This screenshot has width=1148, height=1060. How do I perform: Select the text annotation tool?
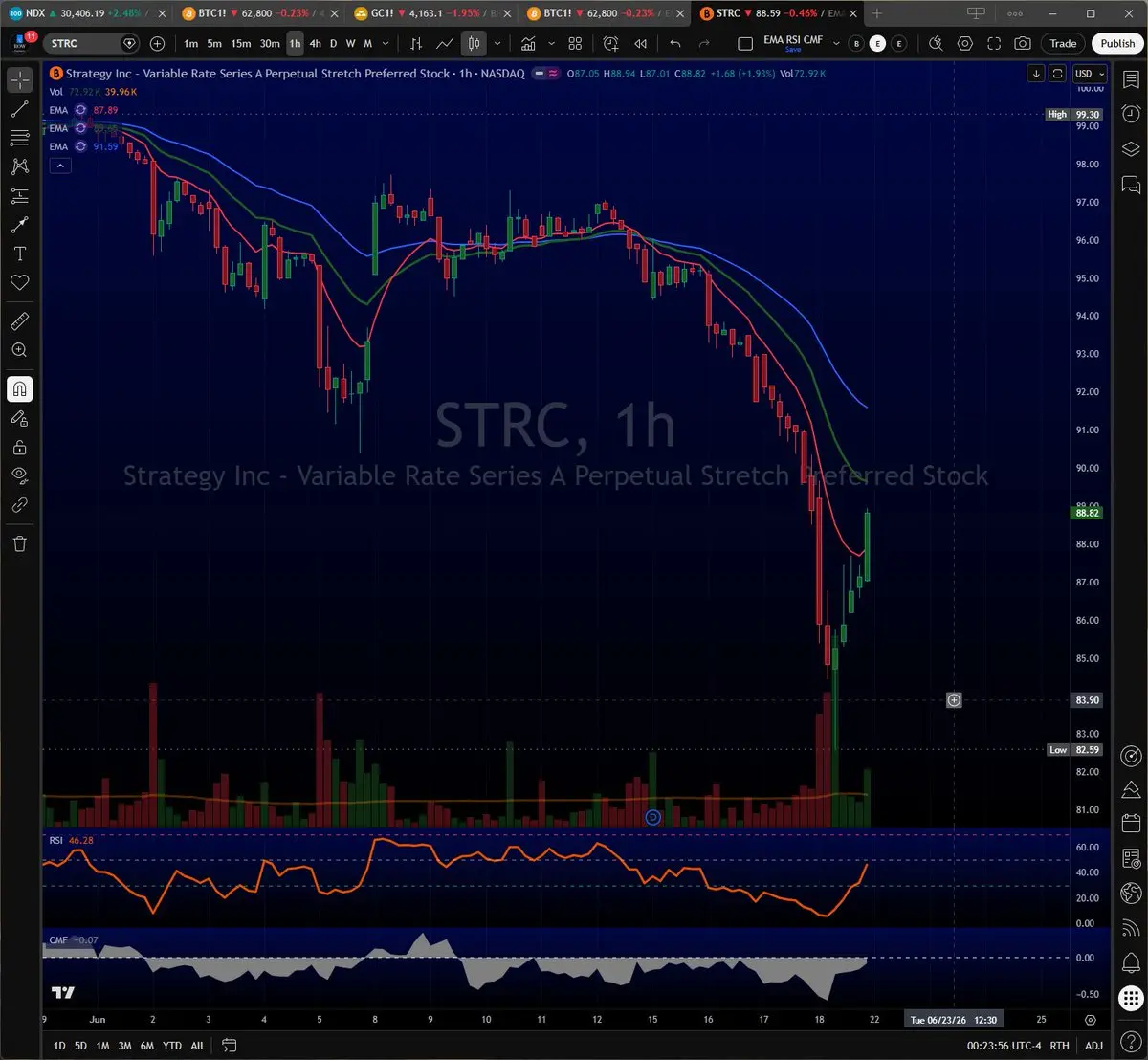click(x=19, y=254)
